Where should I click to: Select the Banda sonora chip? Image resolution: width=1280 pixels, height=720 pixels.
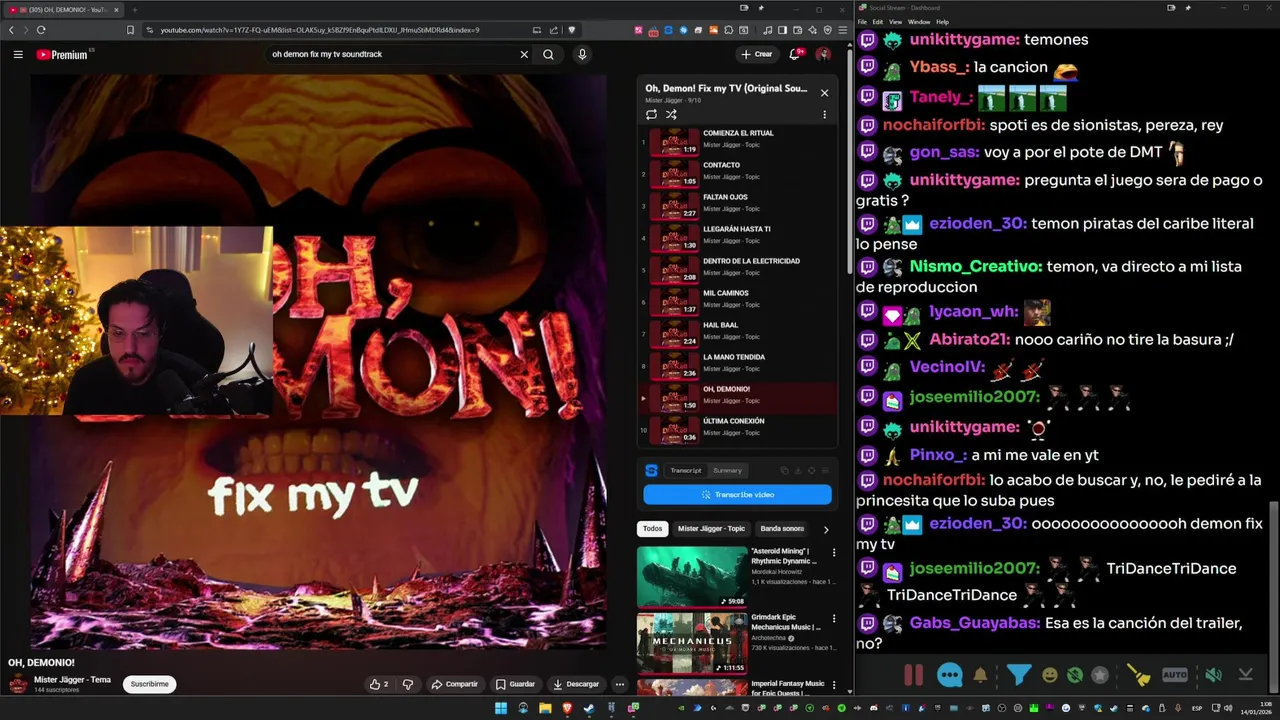tap(782, 529)
